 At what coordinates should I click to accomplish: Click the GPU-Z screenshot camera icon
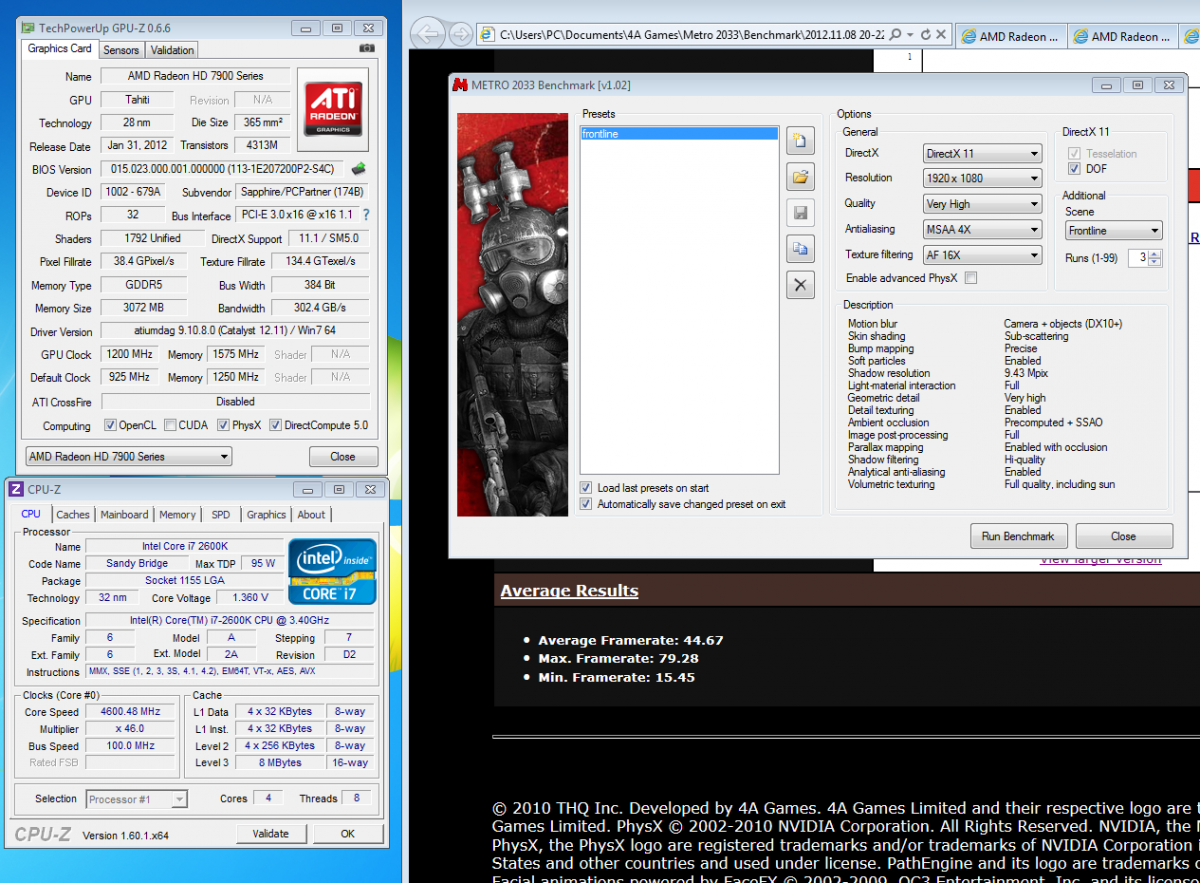367,48
